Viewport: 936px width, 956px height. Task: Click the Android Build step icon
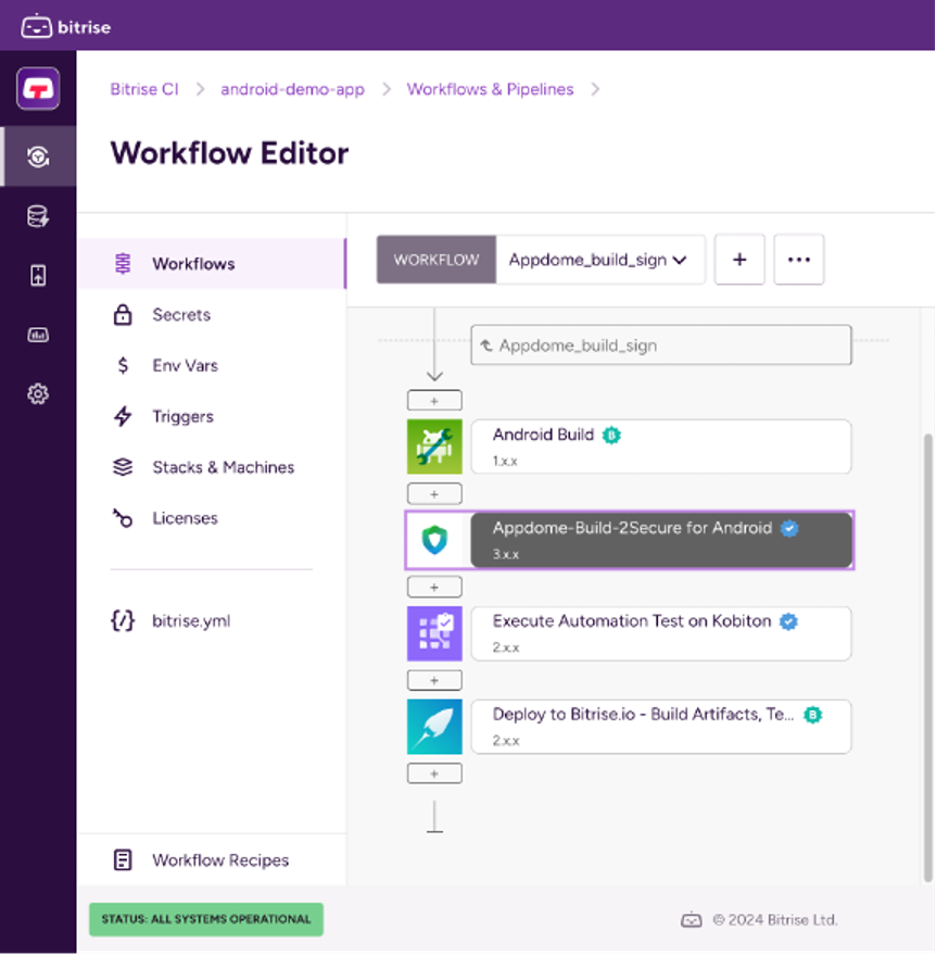click(434, 446)
